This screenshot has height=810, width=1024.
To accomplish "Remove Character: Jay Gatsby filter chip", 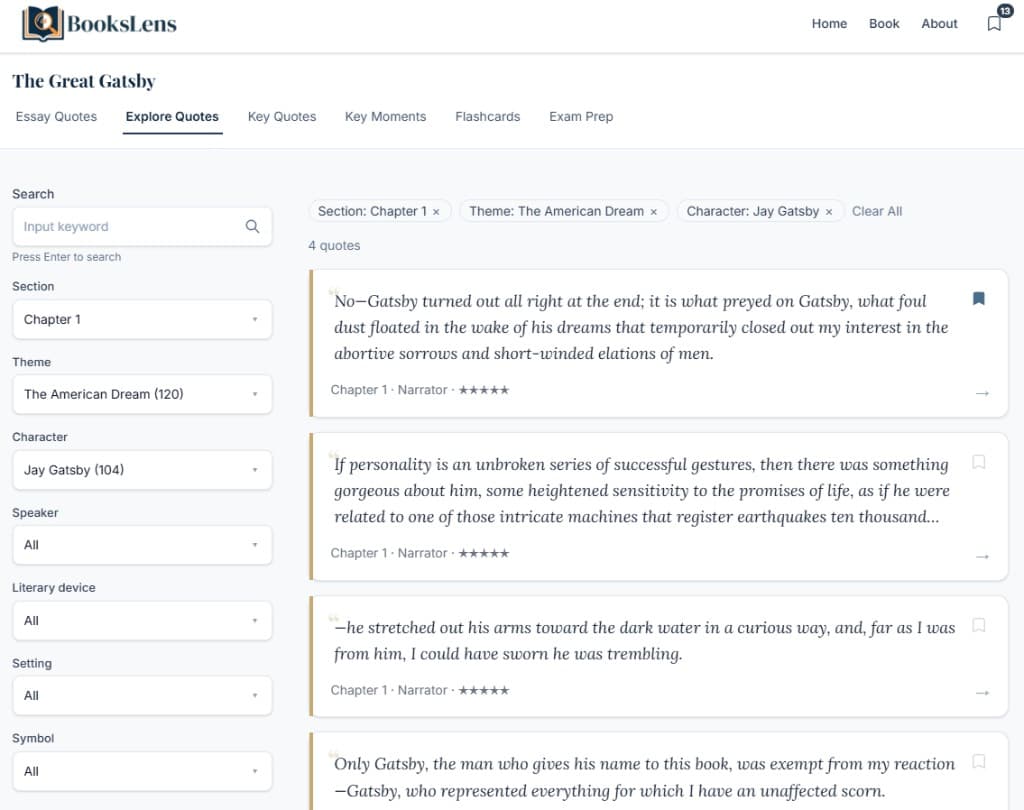I will point(829,212).
